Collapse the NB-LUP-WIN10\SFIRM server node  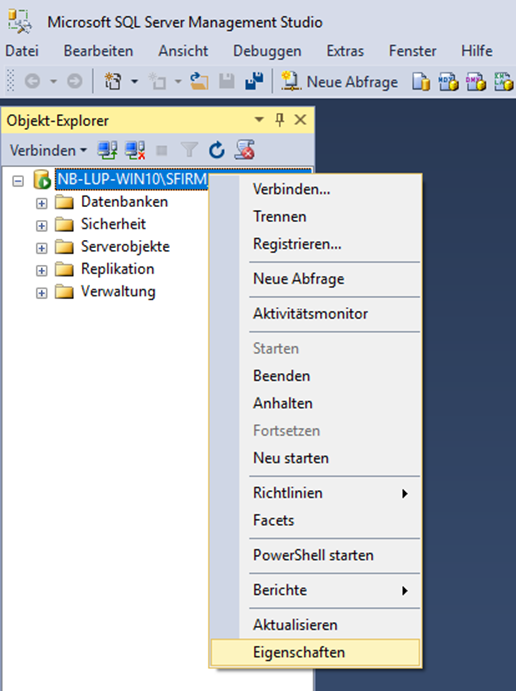[x=18, y=181]
